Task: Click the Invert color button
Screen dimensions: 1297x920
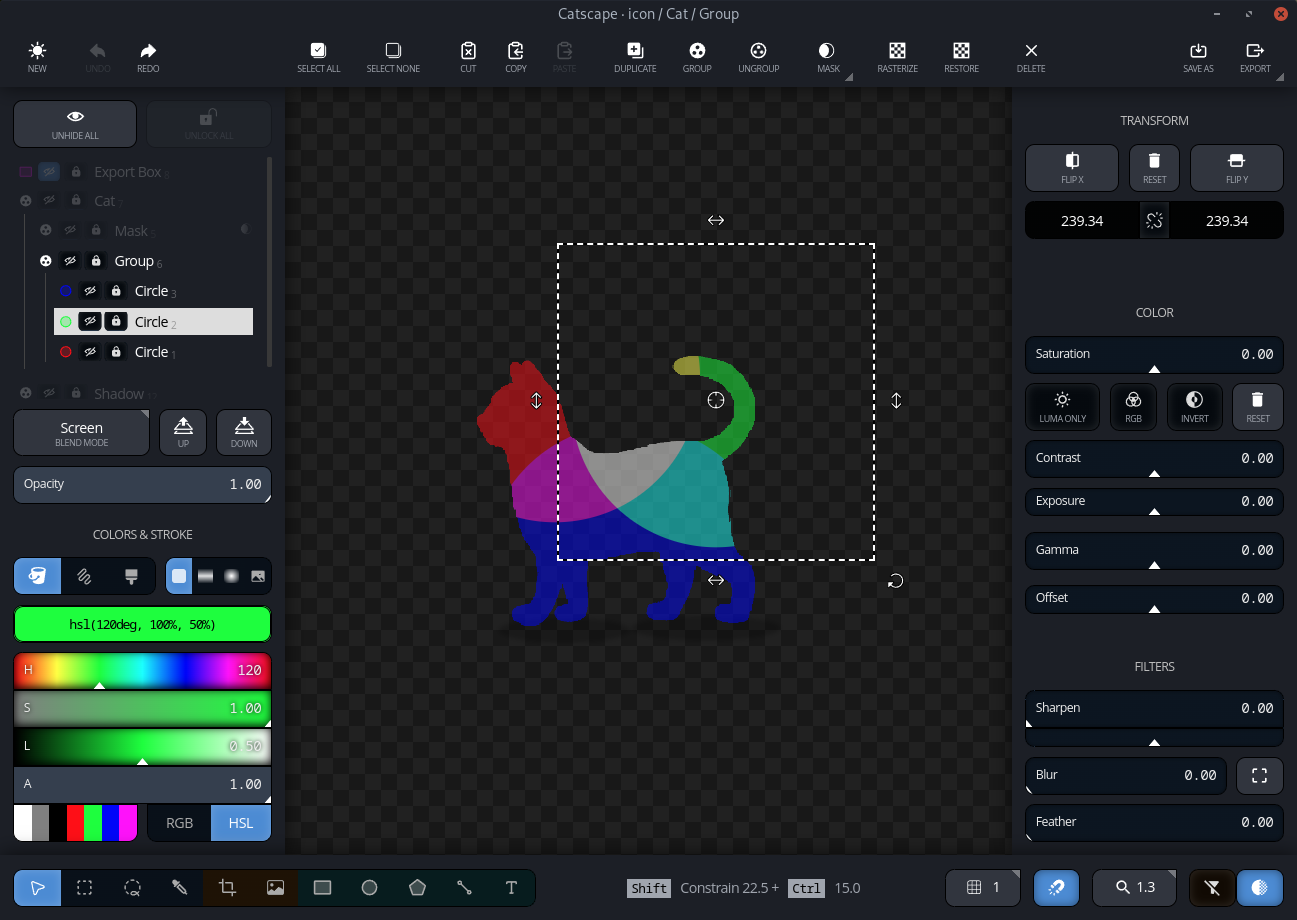Action: 1195,407
